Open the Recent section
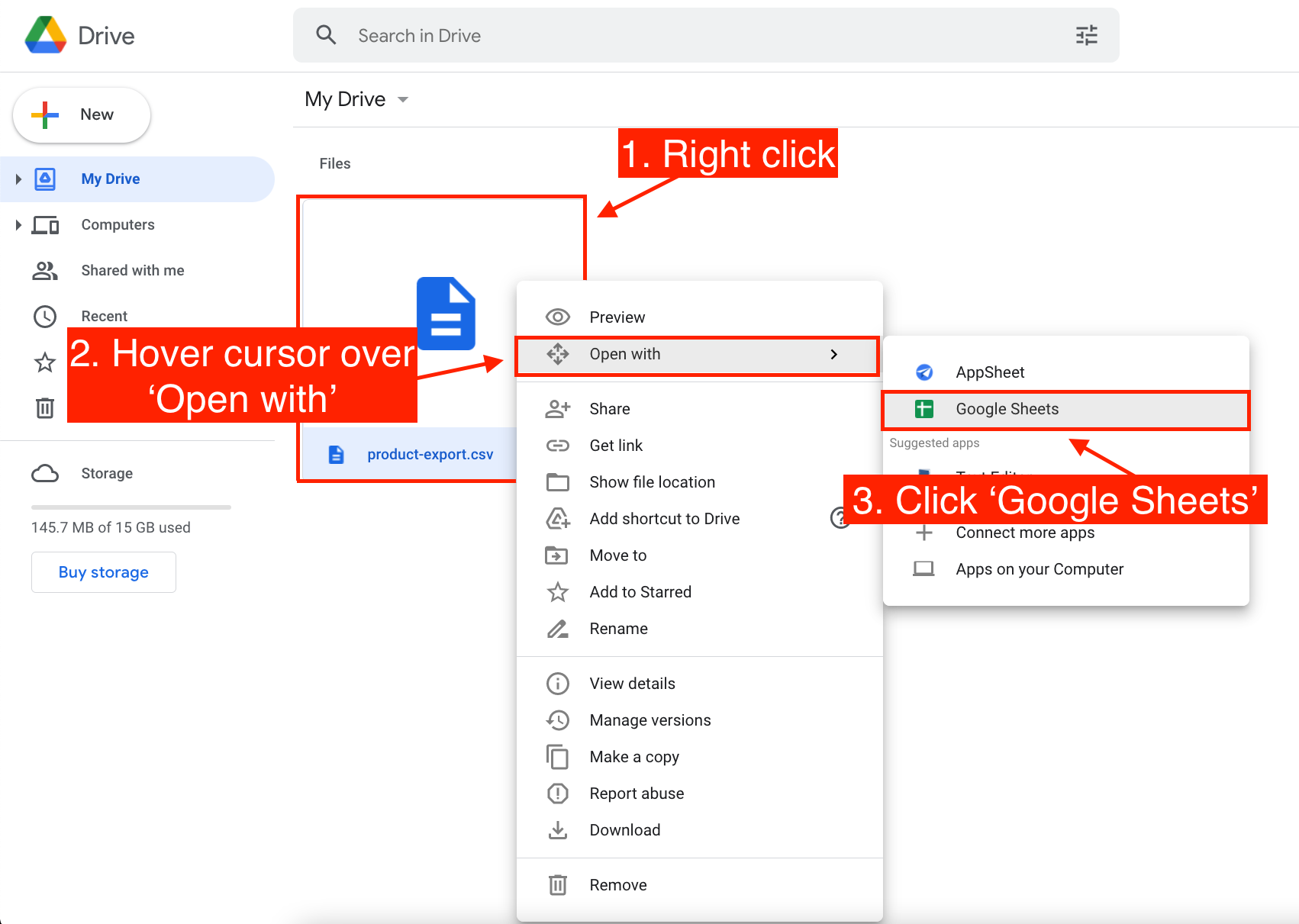 (105, 316)
